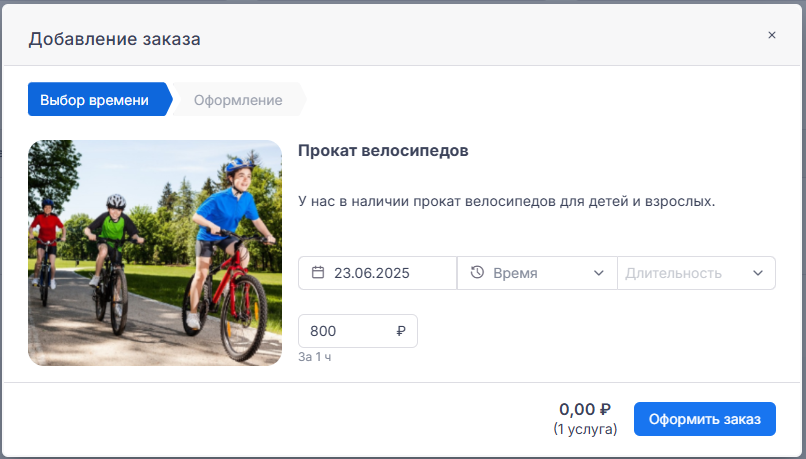The width and height of the screenshot is (806, 459).
Task: Click the Оформить заказ button
Action: pyautogui.click(x=705, y=419)
